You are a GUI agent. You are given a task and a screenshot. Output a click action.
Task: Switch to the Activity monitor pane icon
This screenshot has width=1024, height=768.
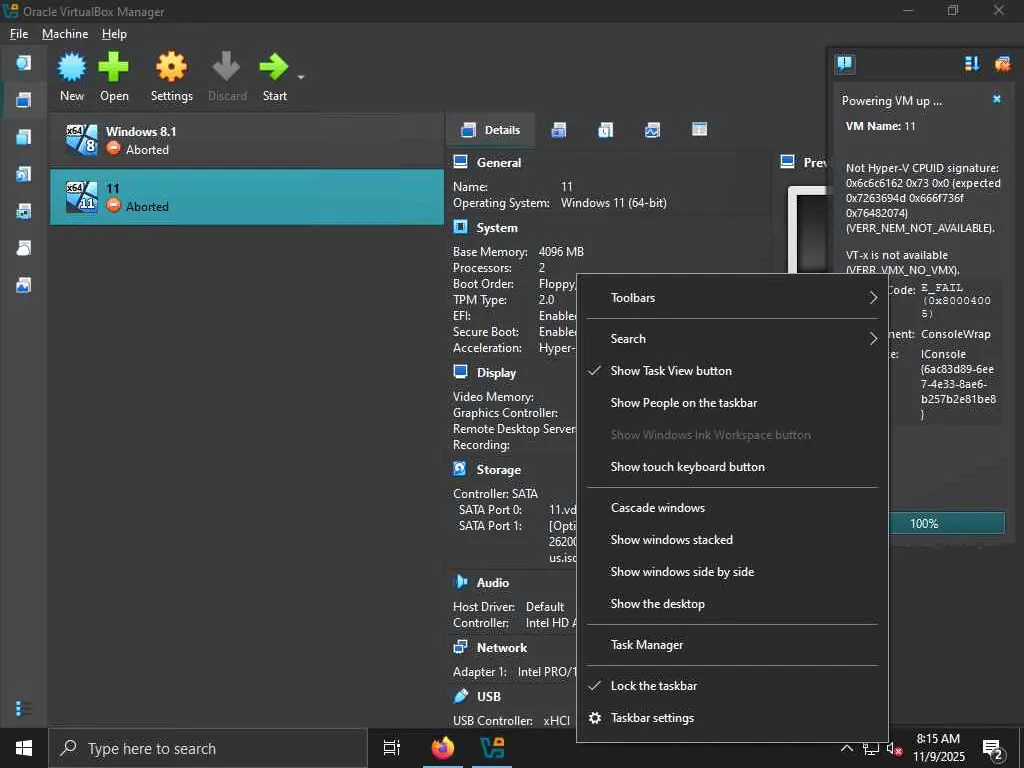(x=652, y=130)
